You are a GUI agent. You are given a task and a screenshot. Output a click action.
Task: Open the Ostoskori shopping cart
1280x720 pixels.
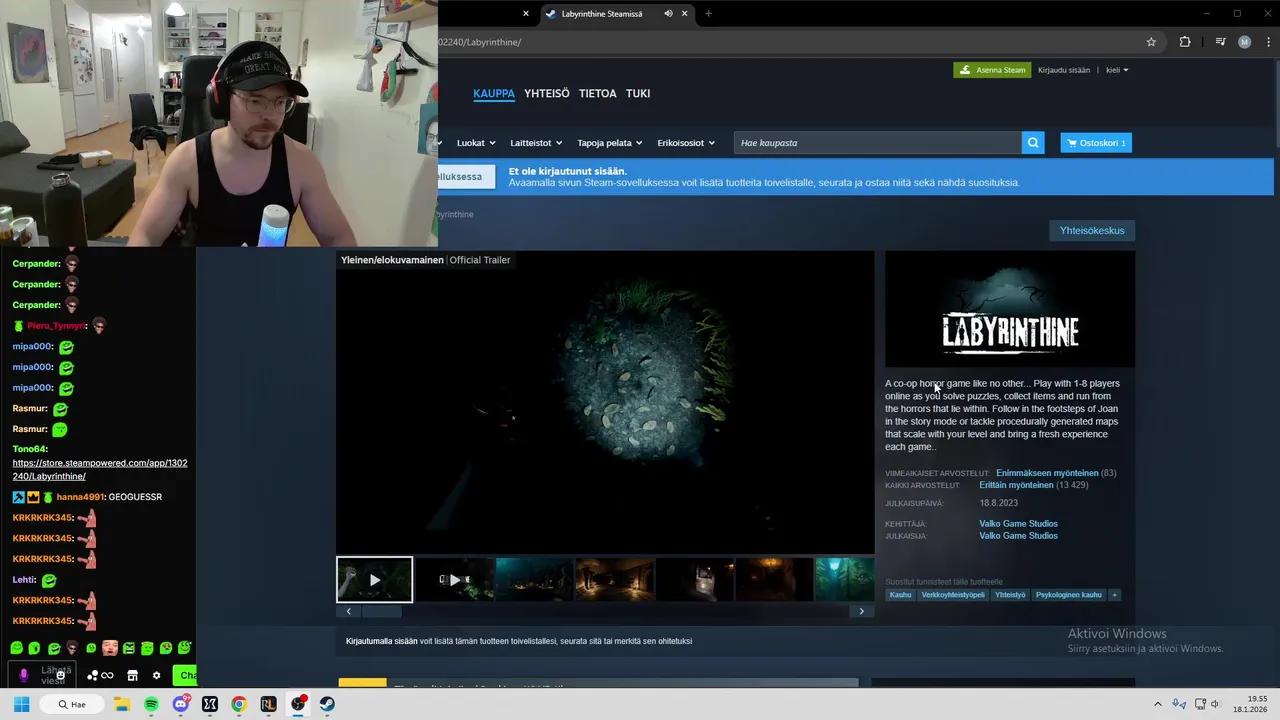coord(1096,143)
